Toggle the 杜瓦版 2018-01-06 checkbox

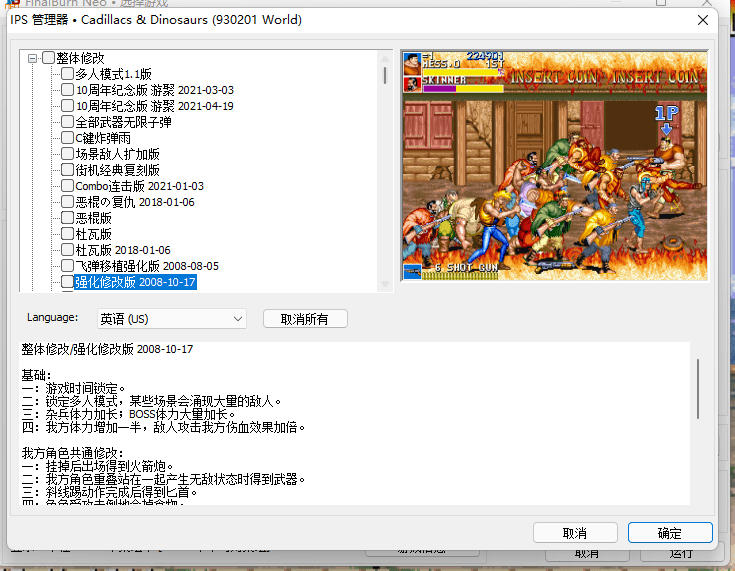(68, 250)
